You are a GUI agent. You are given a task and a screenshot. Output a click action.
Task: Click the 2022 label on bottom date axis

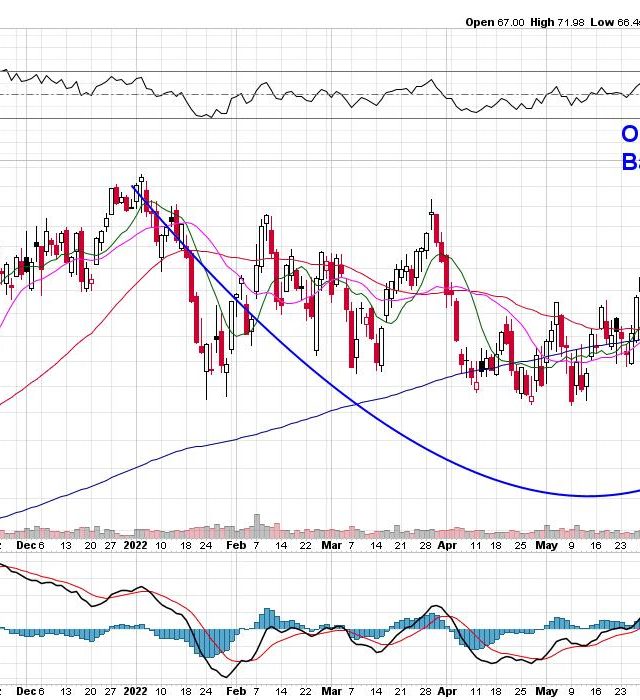(x=136, y=691)
